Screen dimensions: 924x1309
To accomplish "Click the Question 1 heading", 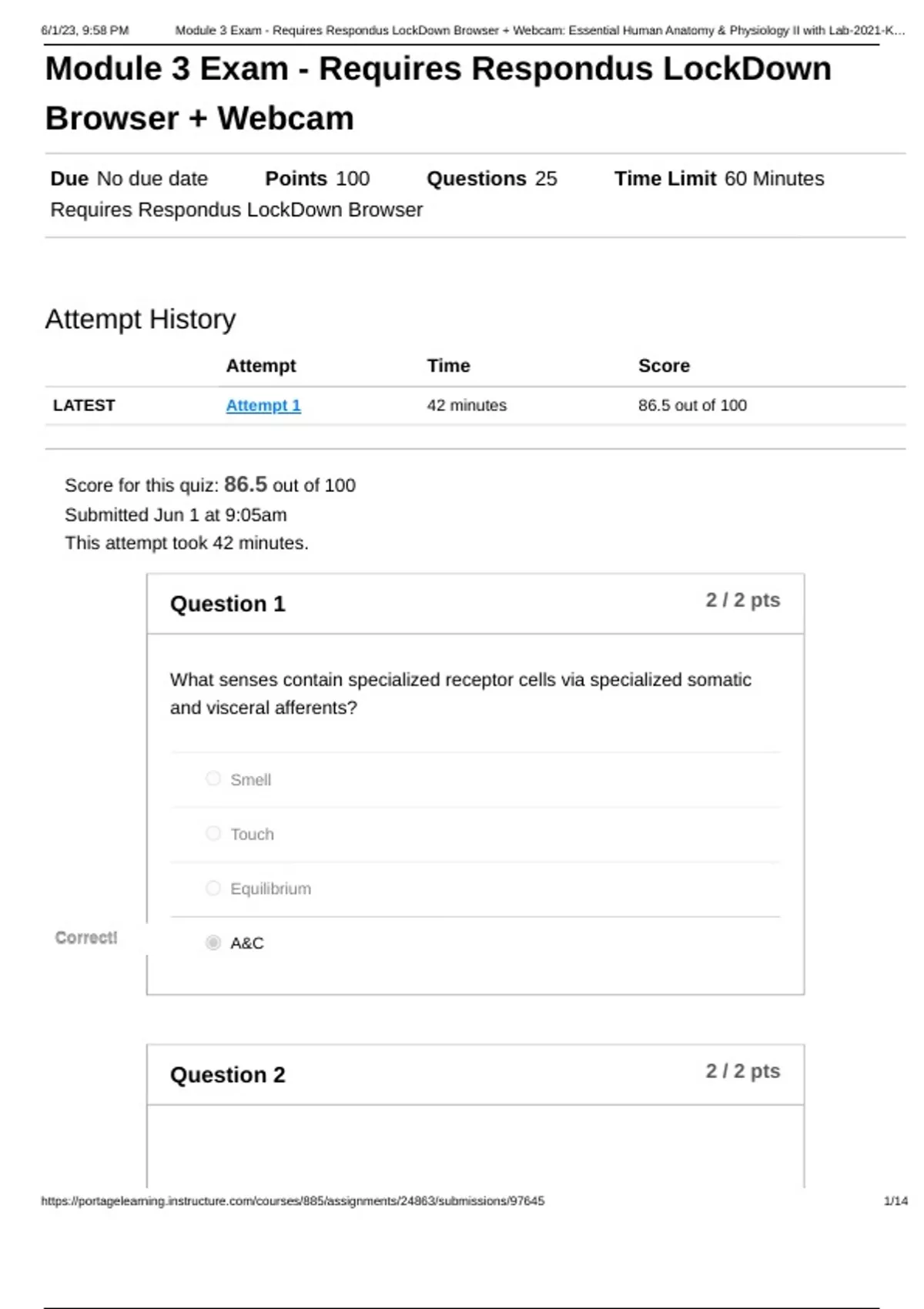I will 227,604.
